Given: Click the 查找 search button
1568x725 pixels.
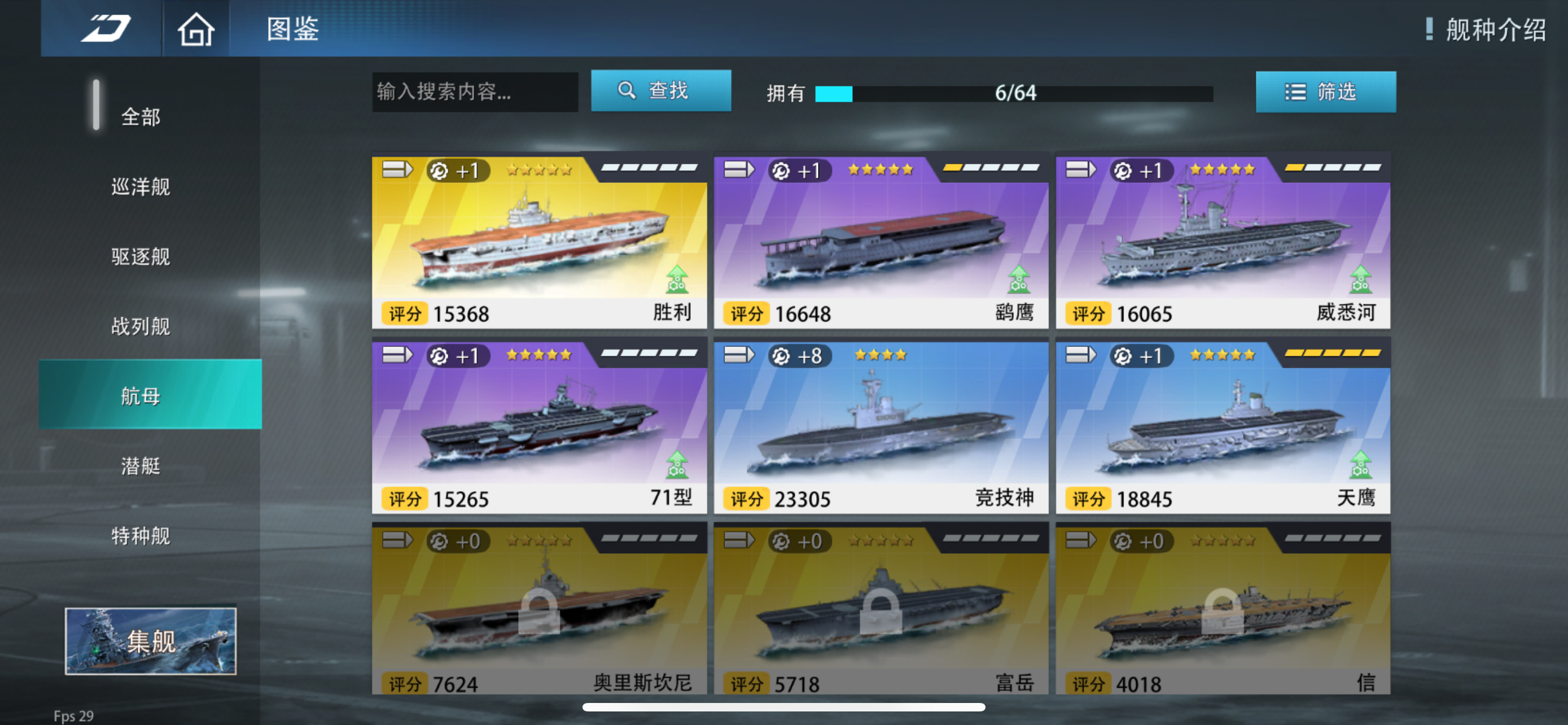Looking at the screenshot, I should [661, 91].
